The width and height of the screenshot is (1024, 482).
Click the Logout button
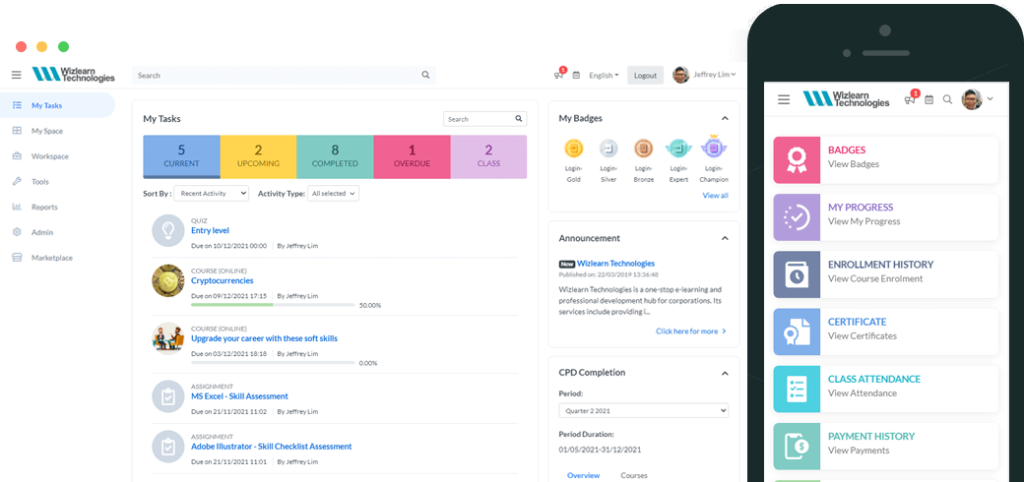pyautogui.click(x=645, y=75)
